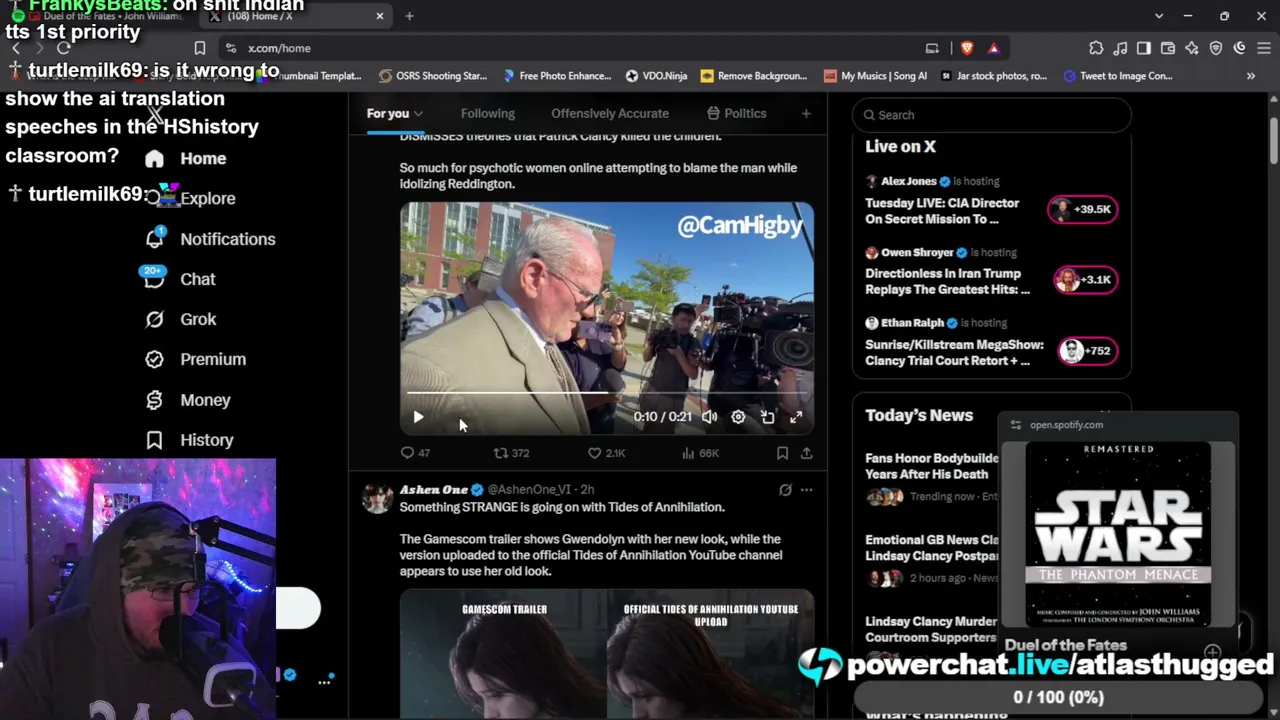Share the Clancy video post
The image size is (1280, 720).
[x=806, y=453]
